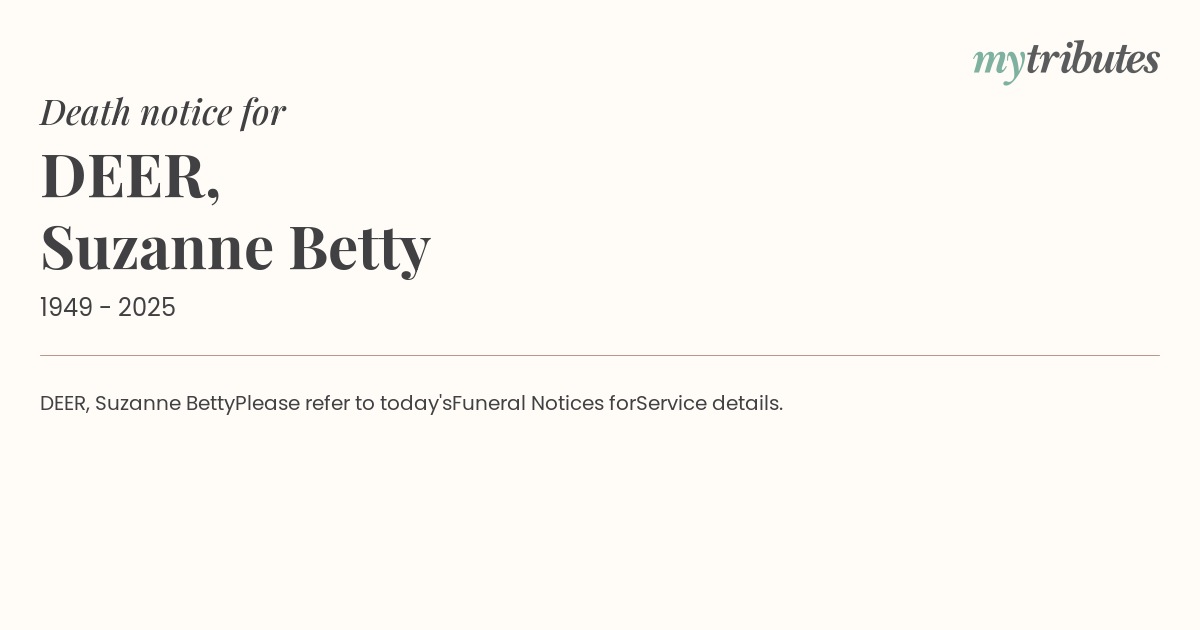Click the "Service details." phrase
Image resolution: width=1200 pixels, height=630 pixels.
pos(710,404)
